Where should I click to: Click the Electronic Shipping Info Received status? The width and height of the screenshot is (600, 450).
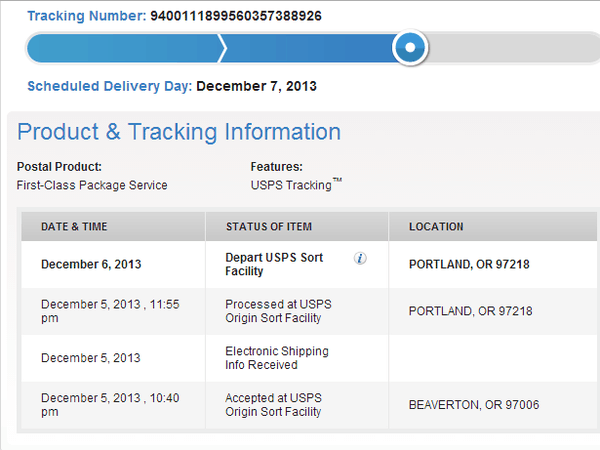pos(277,358)
